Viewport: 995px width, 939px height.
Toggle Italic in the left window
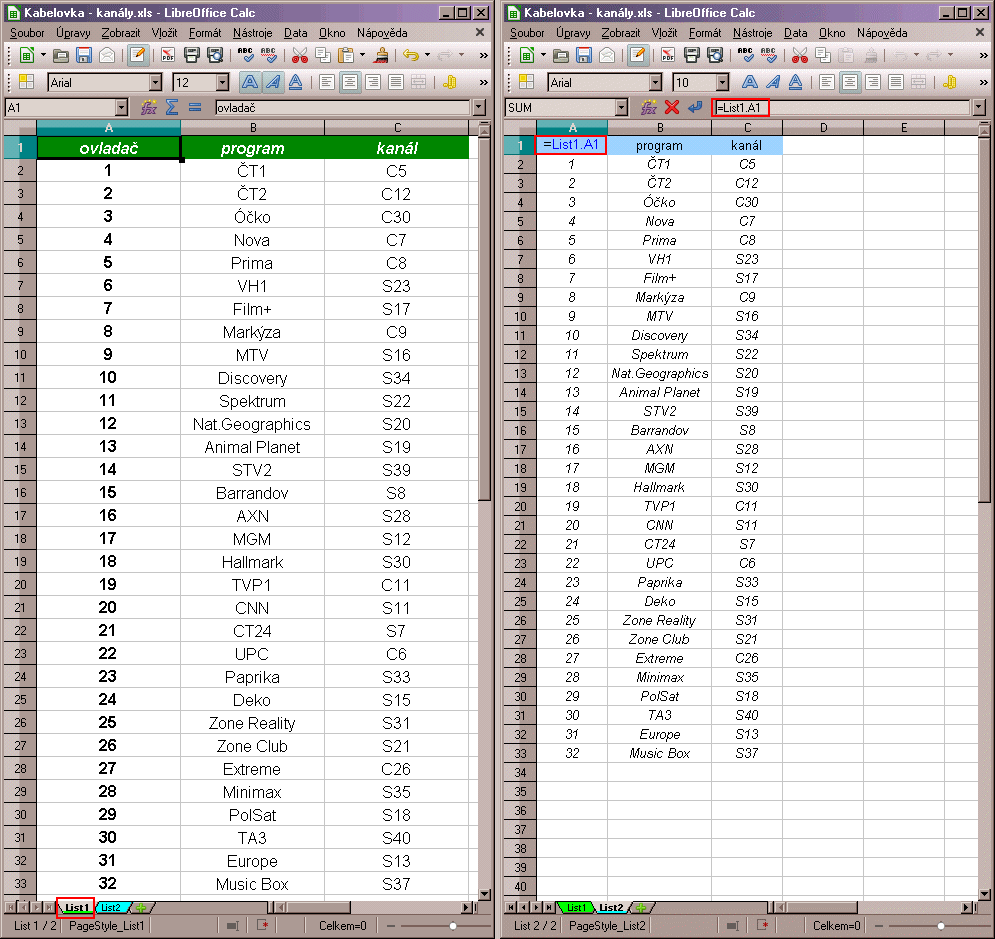point(273,82)
